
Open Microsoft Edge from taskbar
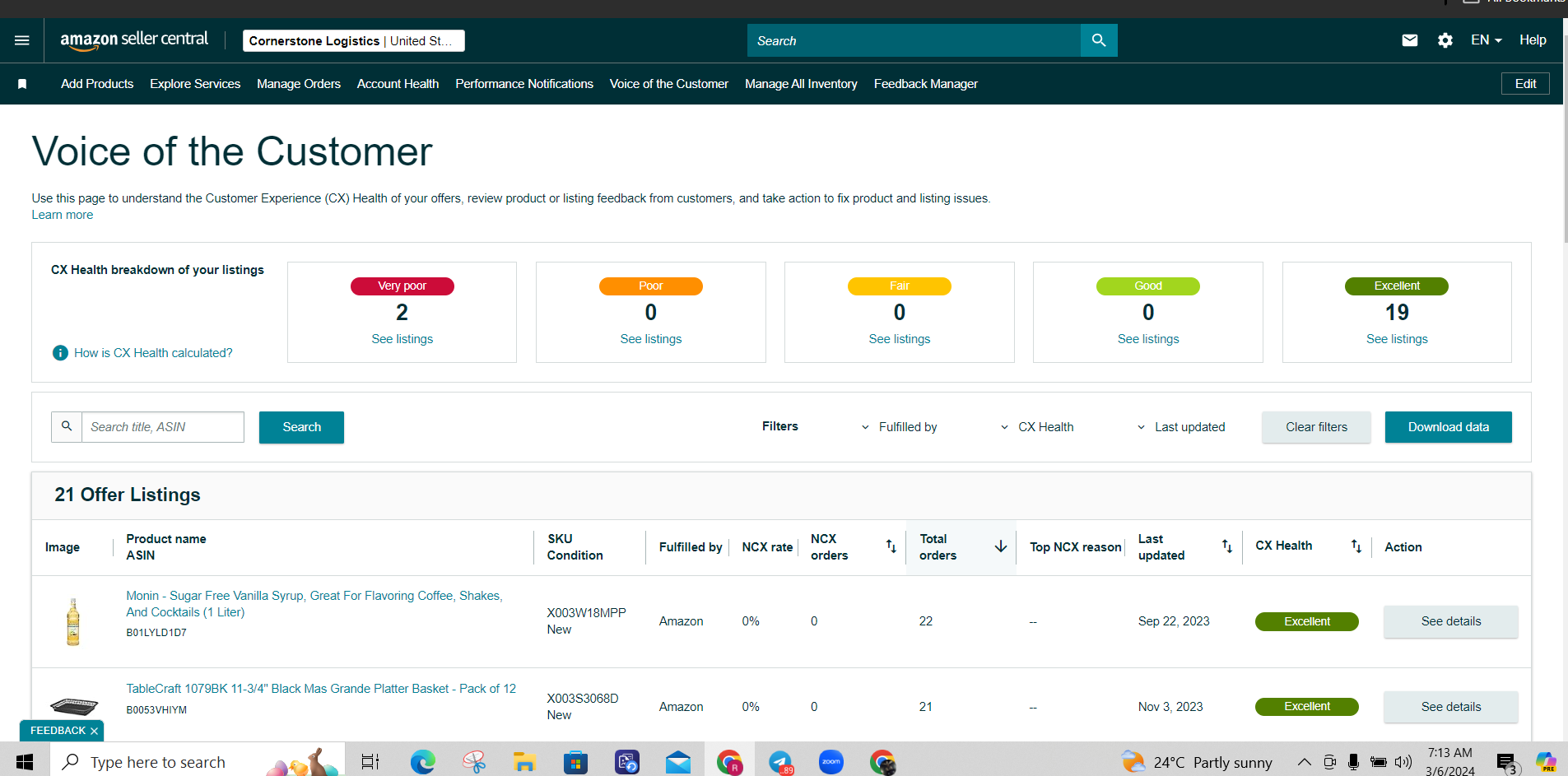(x=423, y=762)
